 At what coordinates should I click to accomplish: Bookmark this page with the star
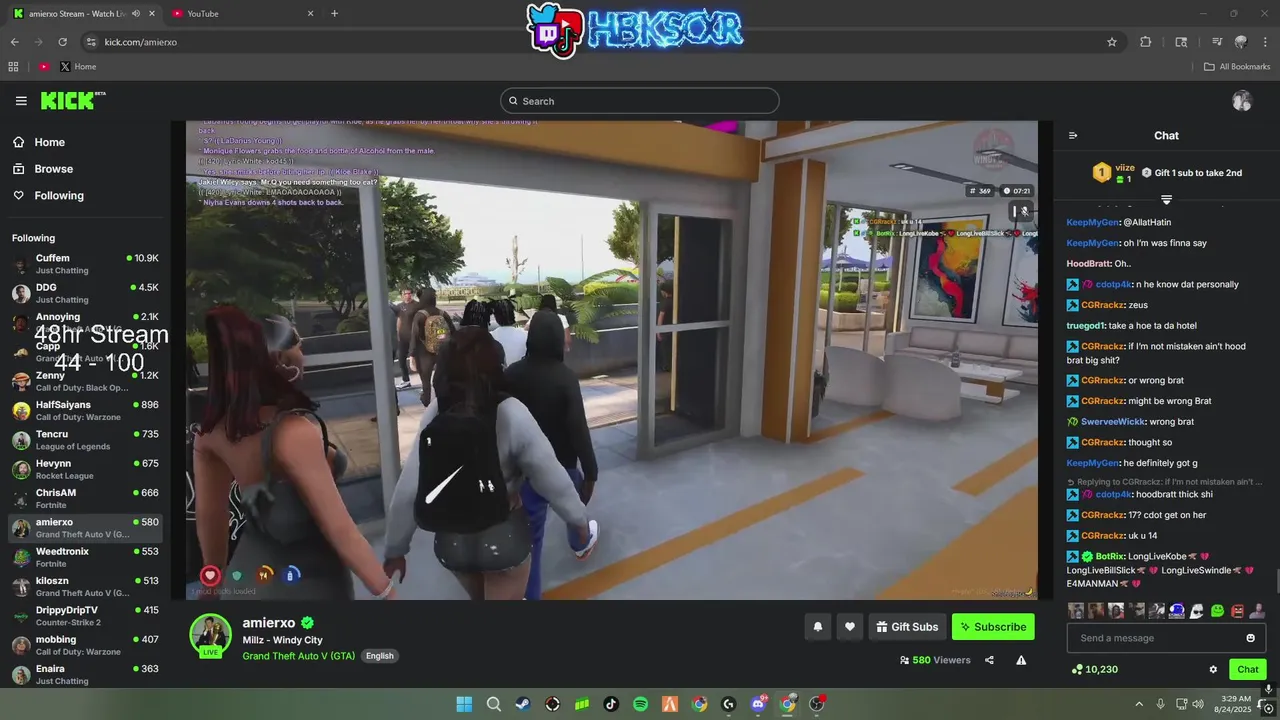click(1112, 42)
